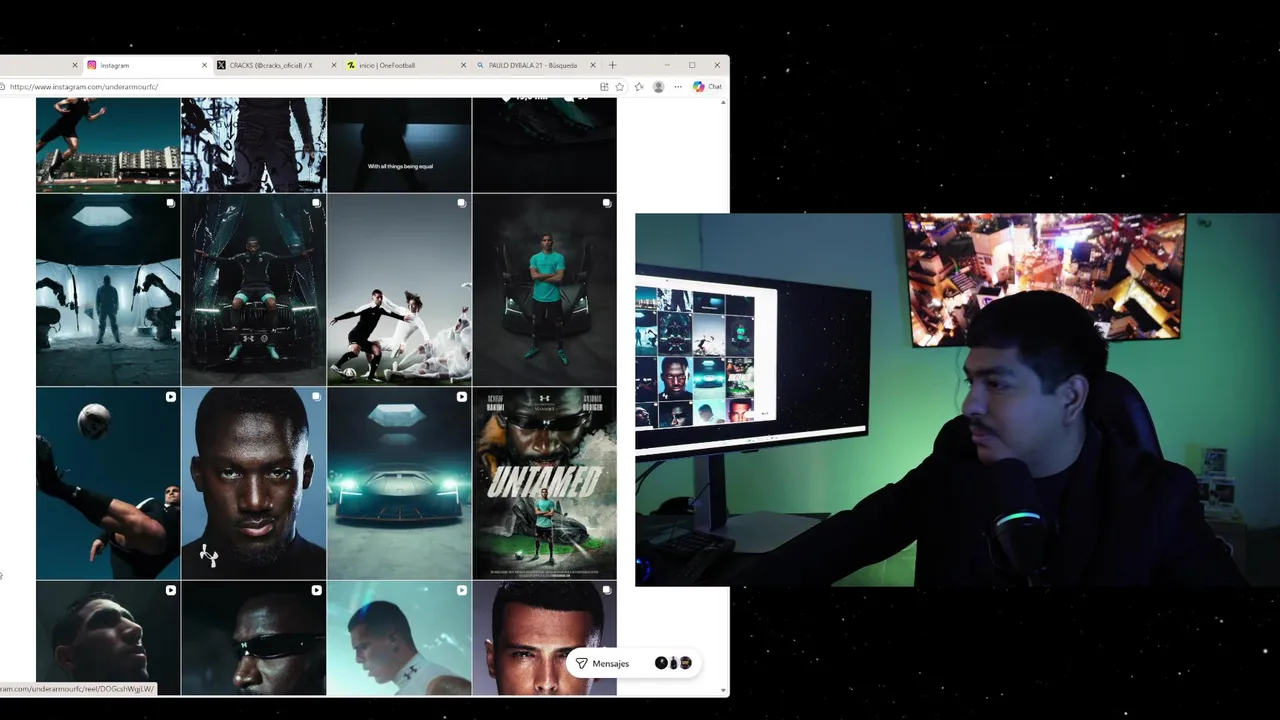Click the avatar group beside Mensajes
The height and width of the screenshot is (720, 1280).
pyautogui.click(x=673, y=663)
